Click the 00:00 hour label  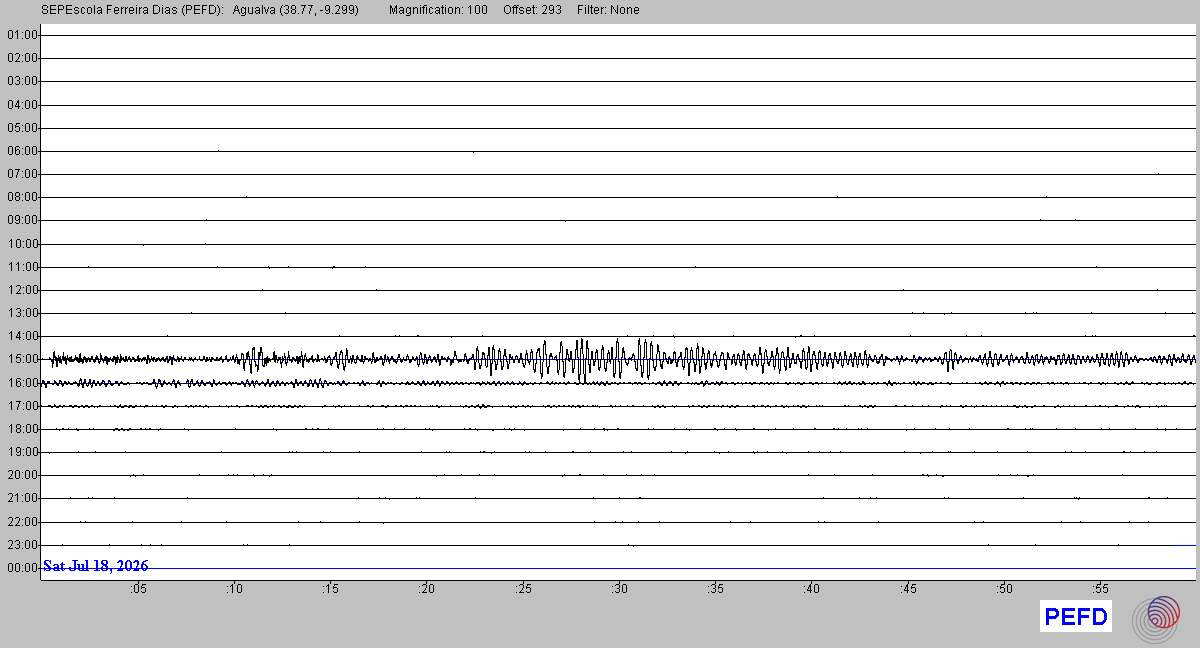coord(22,568)
